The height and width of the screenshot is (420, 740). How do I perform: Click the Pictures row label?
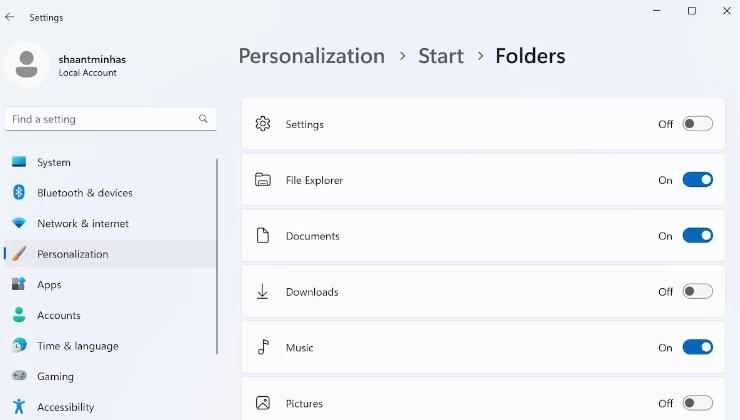pos(304,403)
